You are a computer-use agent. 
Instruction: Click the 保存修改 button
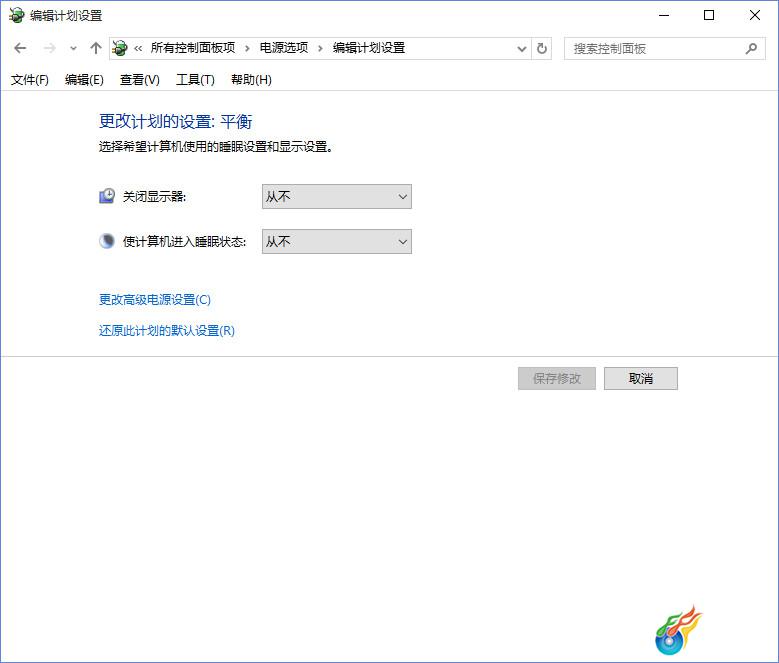pyautogui.click(x=556, y=378)
